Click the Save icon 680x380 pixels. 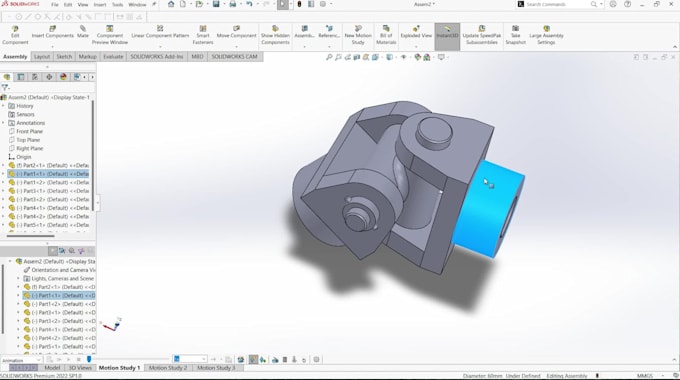[216, 4]
